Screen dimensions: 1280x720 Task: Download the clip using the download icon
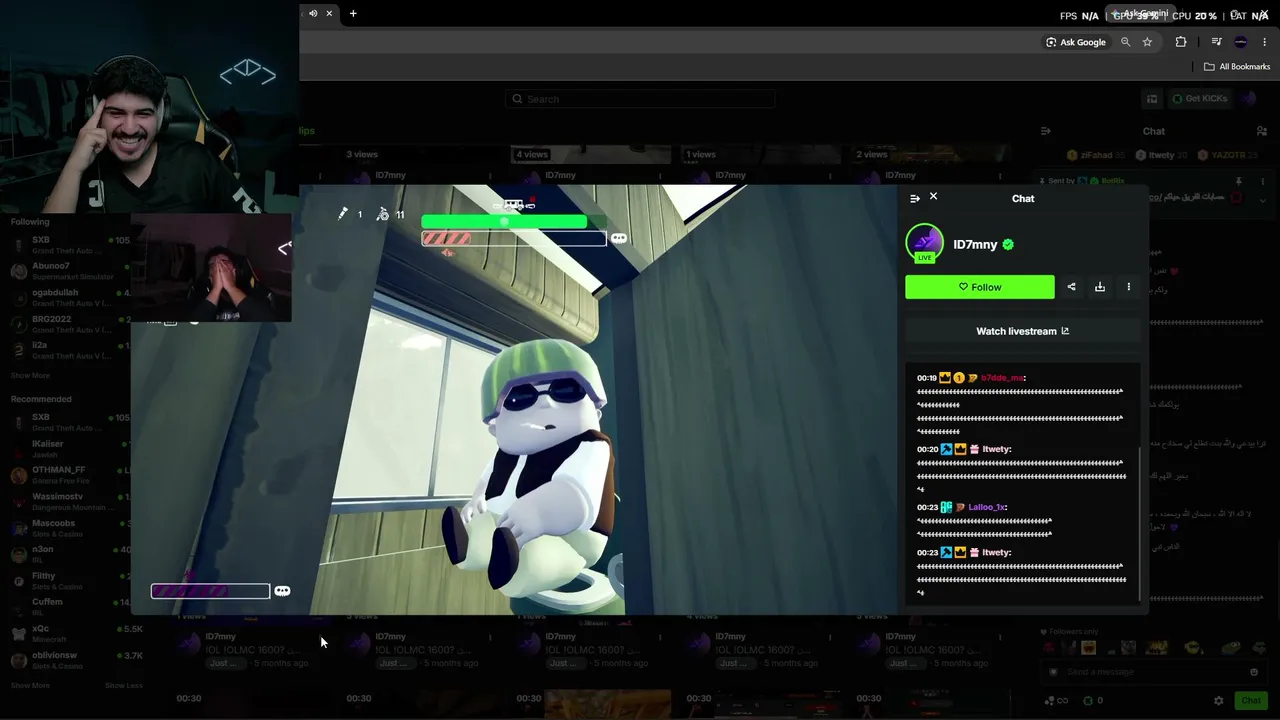[1100, 287]
